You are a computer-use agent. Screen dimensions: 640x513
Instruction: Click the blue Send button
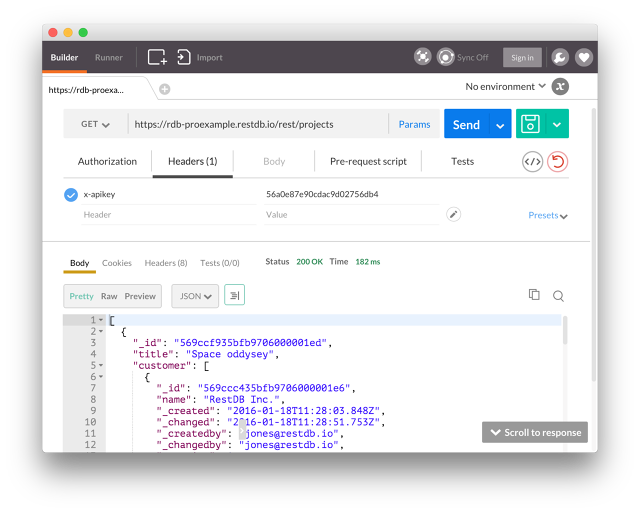pos(466,124)
